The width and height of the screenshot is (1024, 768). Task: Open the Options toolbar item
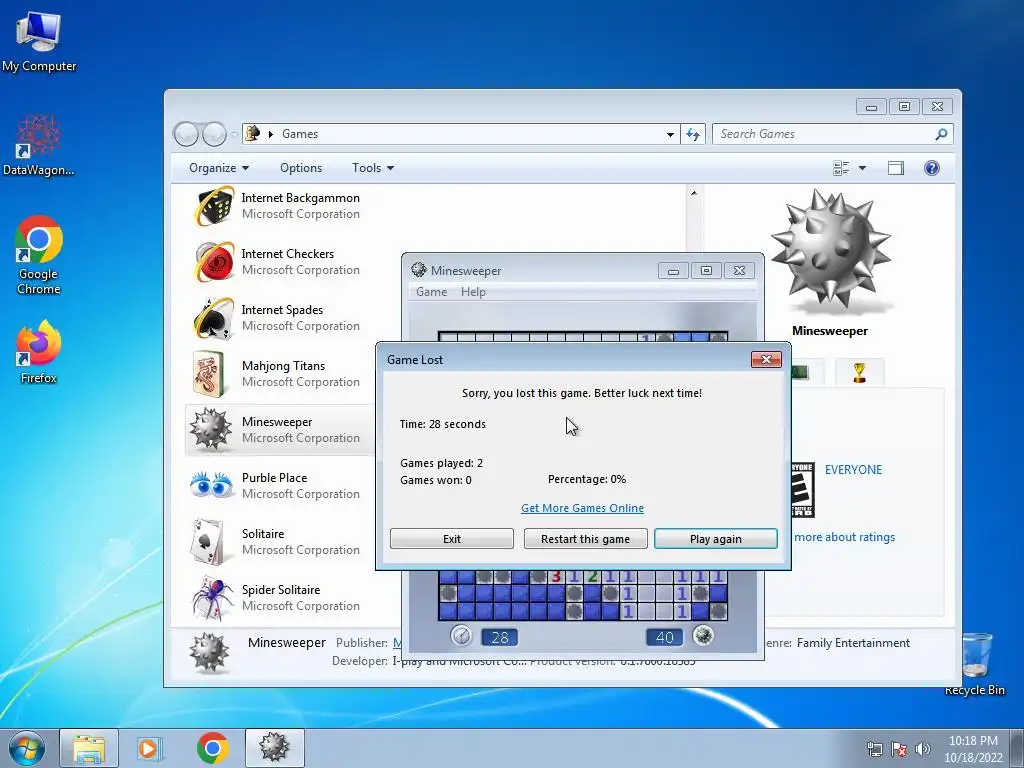(301, 168)
